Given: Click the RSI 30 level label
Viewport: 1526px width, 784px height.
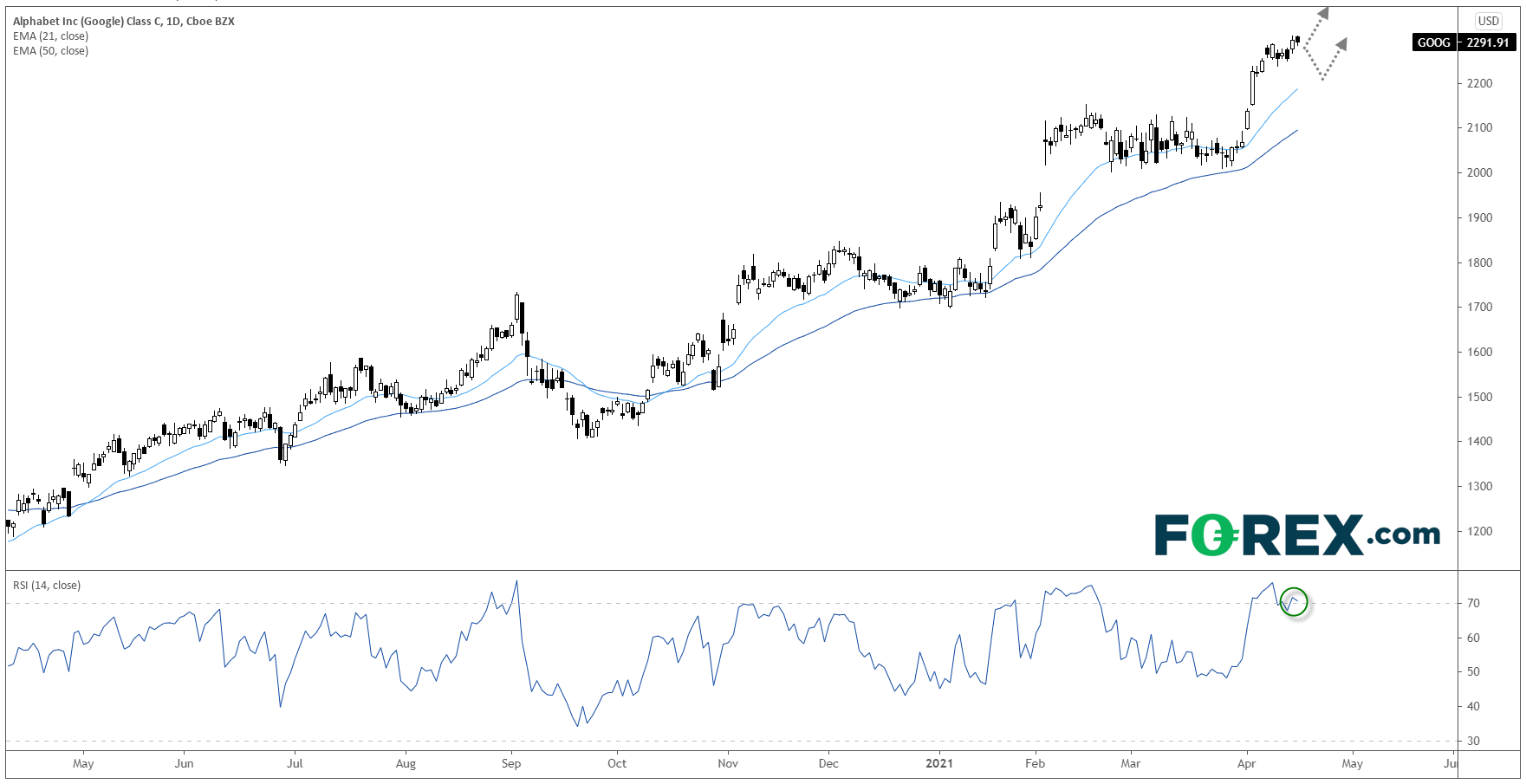Looking at the screenshot, I should tap(1473, 741).
